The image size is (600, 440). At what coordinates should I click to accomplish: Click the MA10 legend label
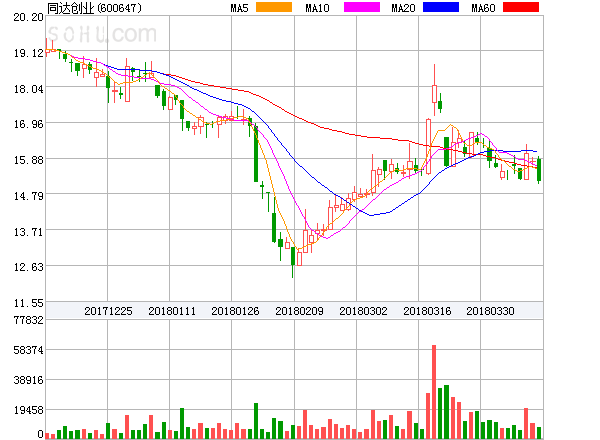coord(317,8)
